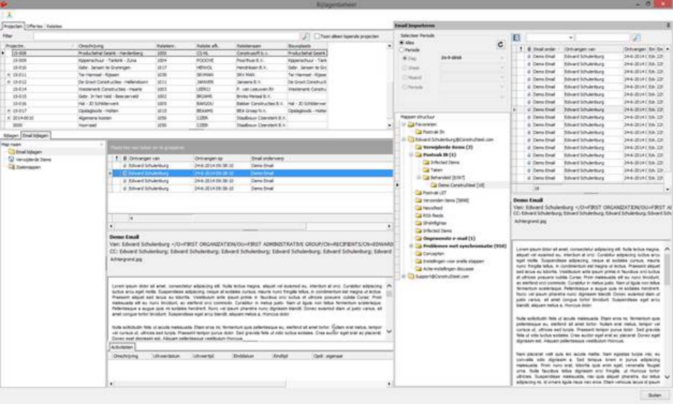Switch to the Relaties tab
Screen dimensions: 673x404
click(x=54, y=26)
